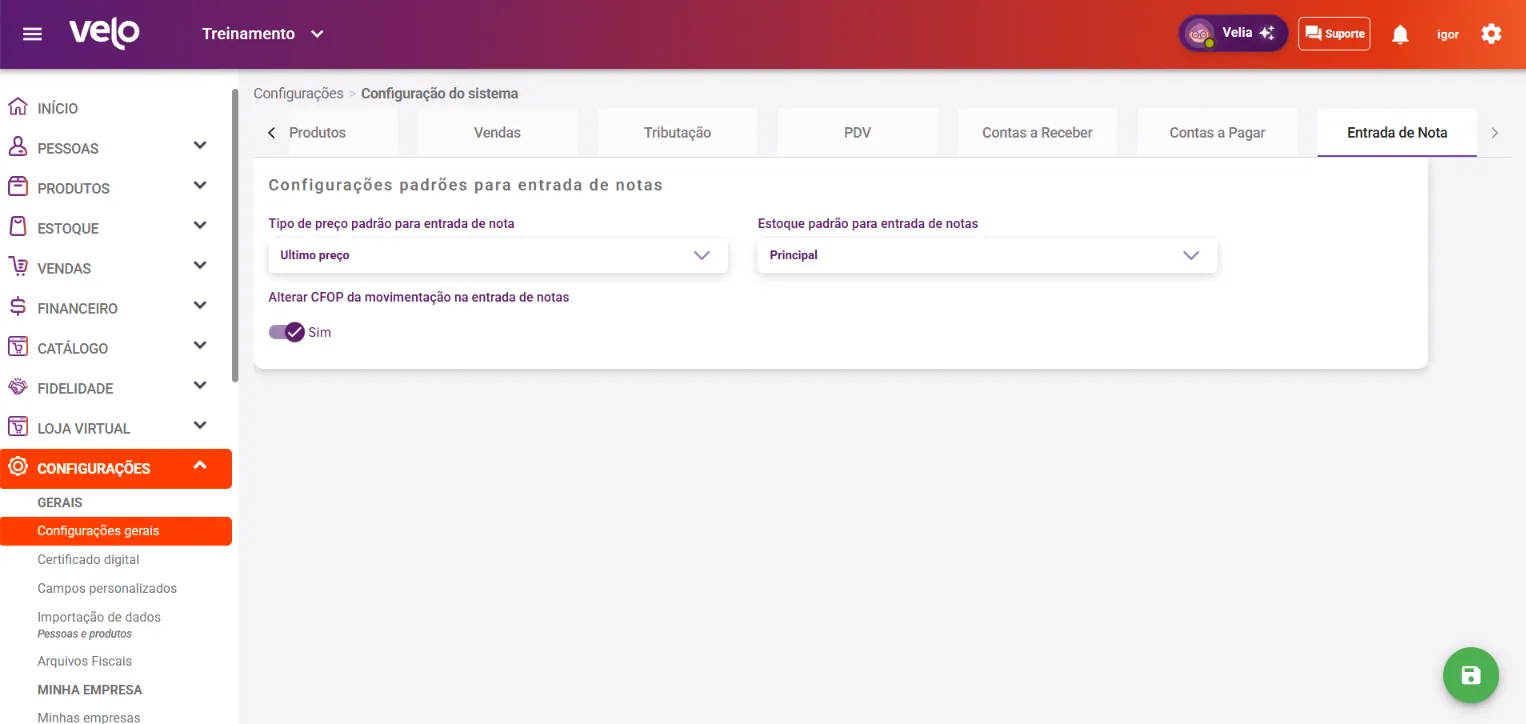This screenshot has height=724, width=1526.
Task: Open the Treinamento company dropdown
Action: [x=263, y=34]
